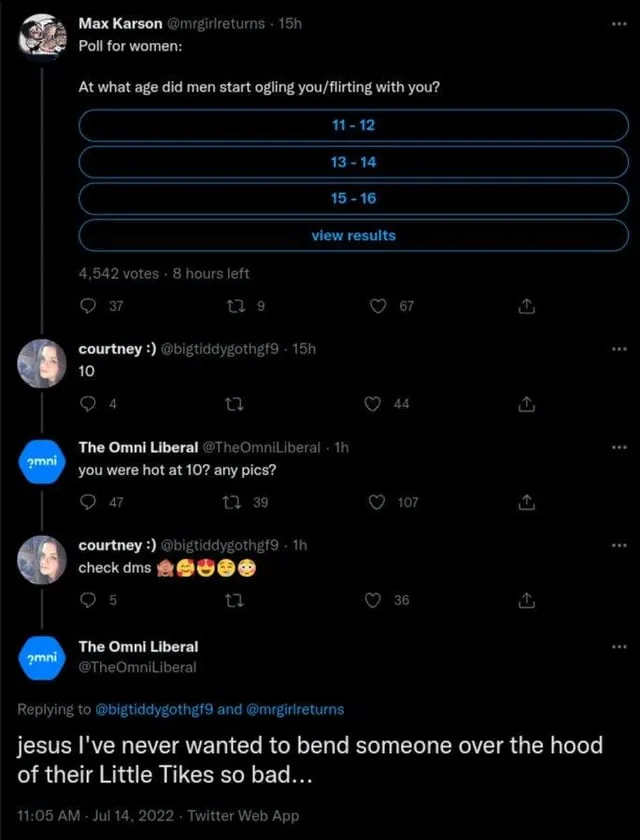The image size is (640, 840).
Task: Click "view results" in the poll
Action: coord(352,235)
